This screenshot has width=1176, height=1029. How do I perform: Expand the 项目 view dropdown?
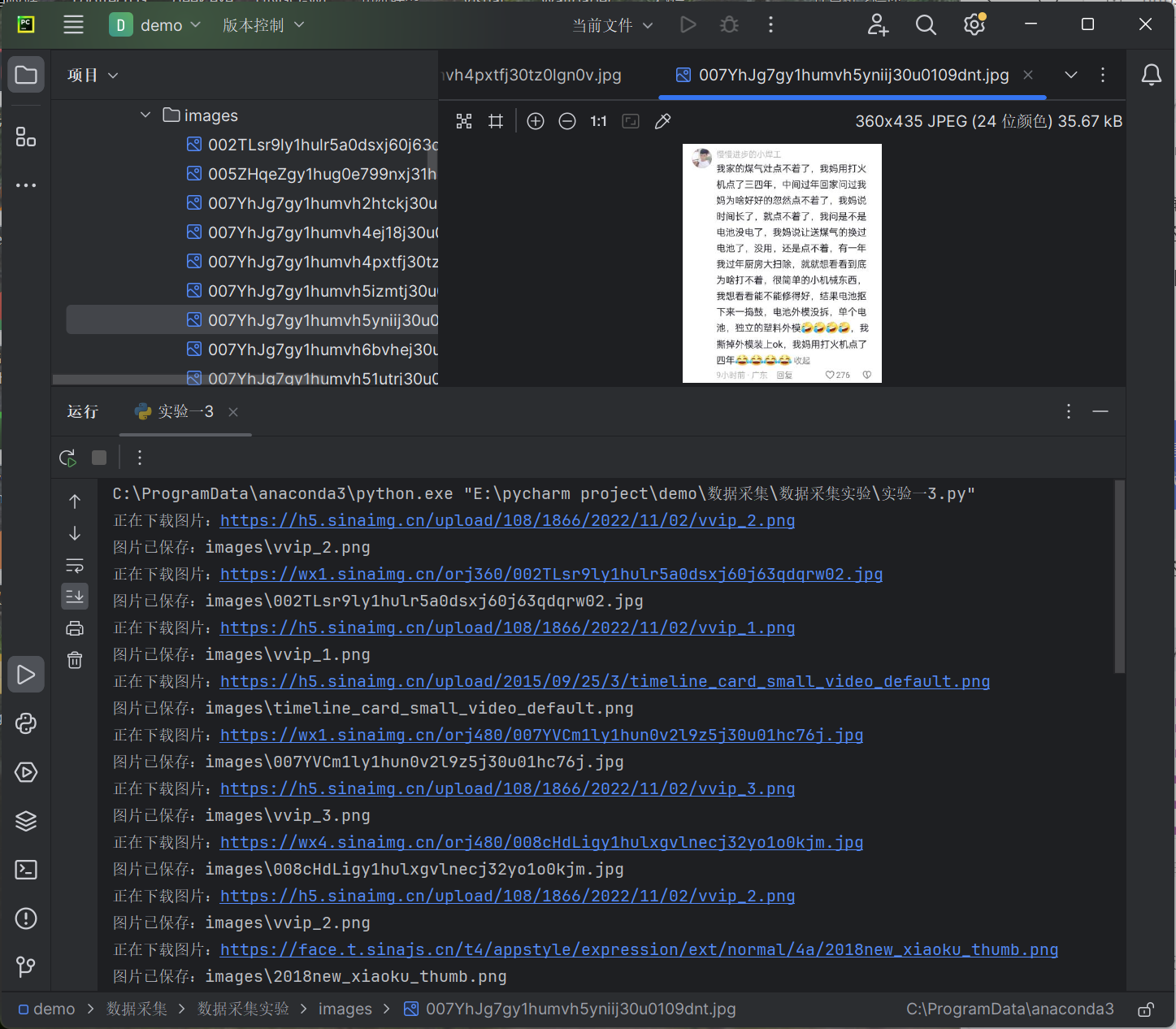tap(93, 76)
